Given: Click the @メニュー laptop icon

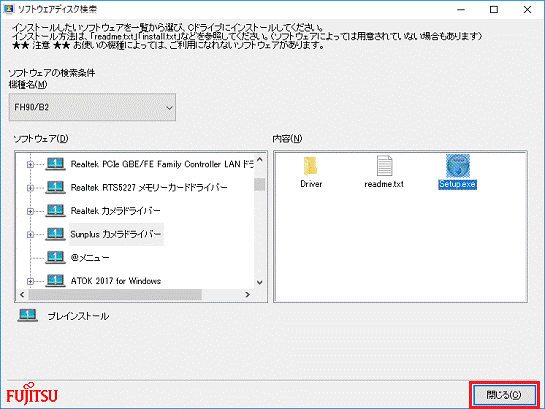Looking at the screenshot, I should click(x=55, y=257).
